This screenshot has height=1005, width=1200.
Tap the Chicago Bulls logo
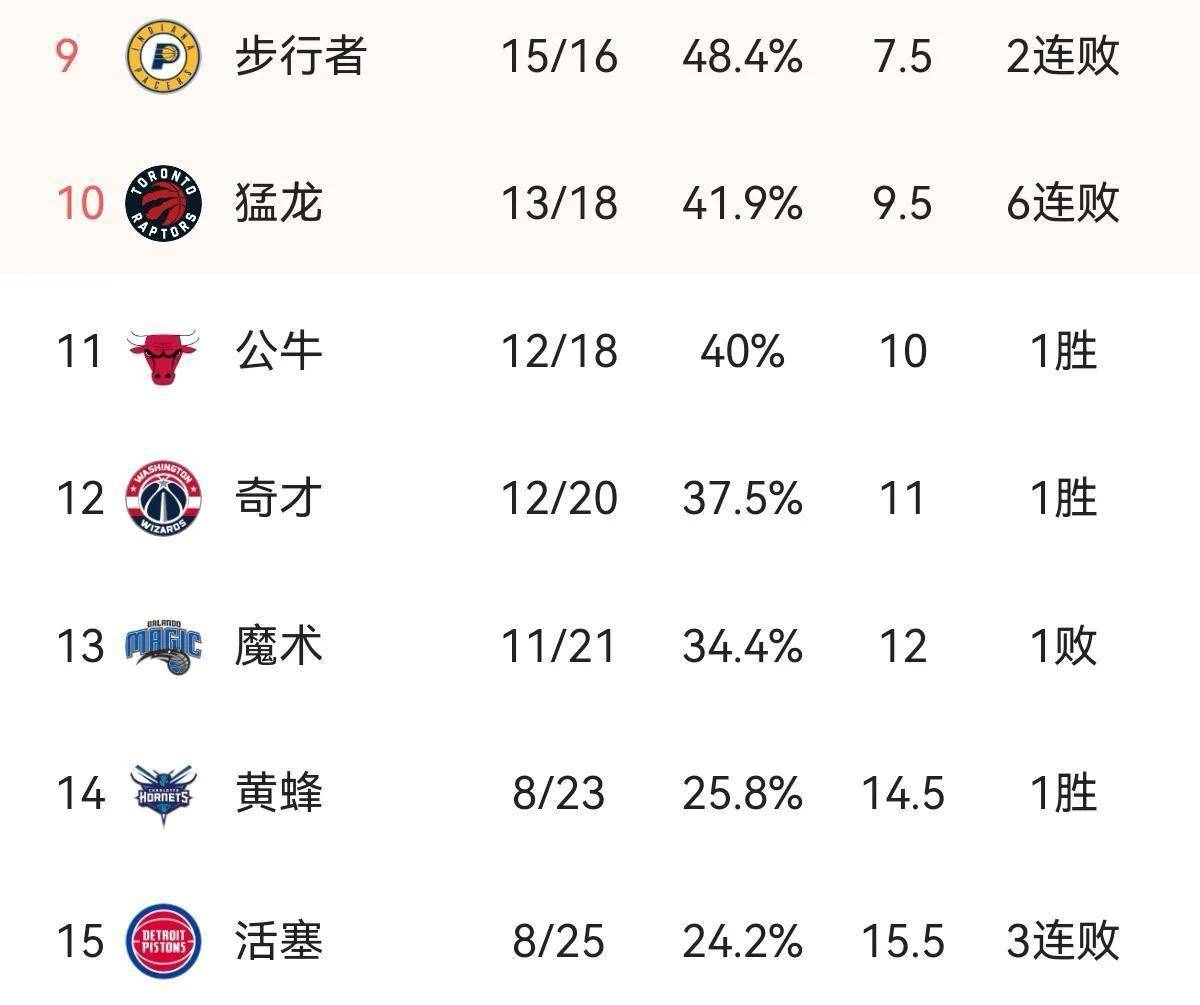163,354
